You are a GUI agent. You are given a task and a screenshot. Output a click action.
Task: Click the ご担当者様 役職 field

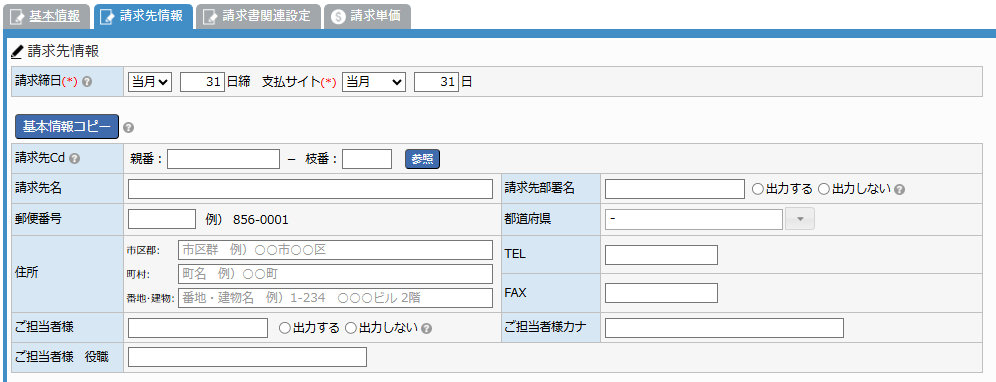click(248, 357)
